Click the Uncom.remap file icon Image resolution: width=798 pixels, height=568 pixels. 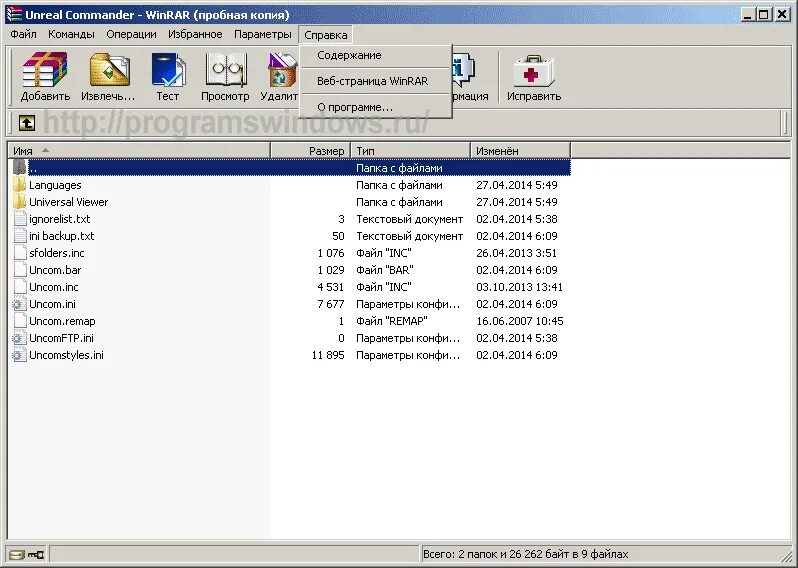point(19,321)
